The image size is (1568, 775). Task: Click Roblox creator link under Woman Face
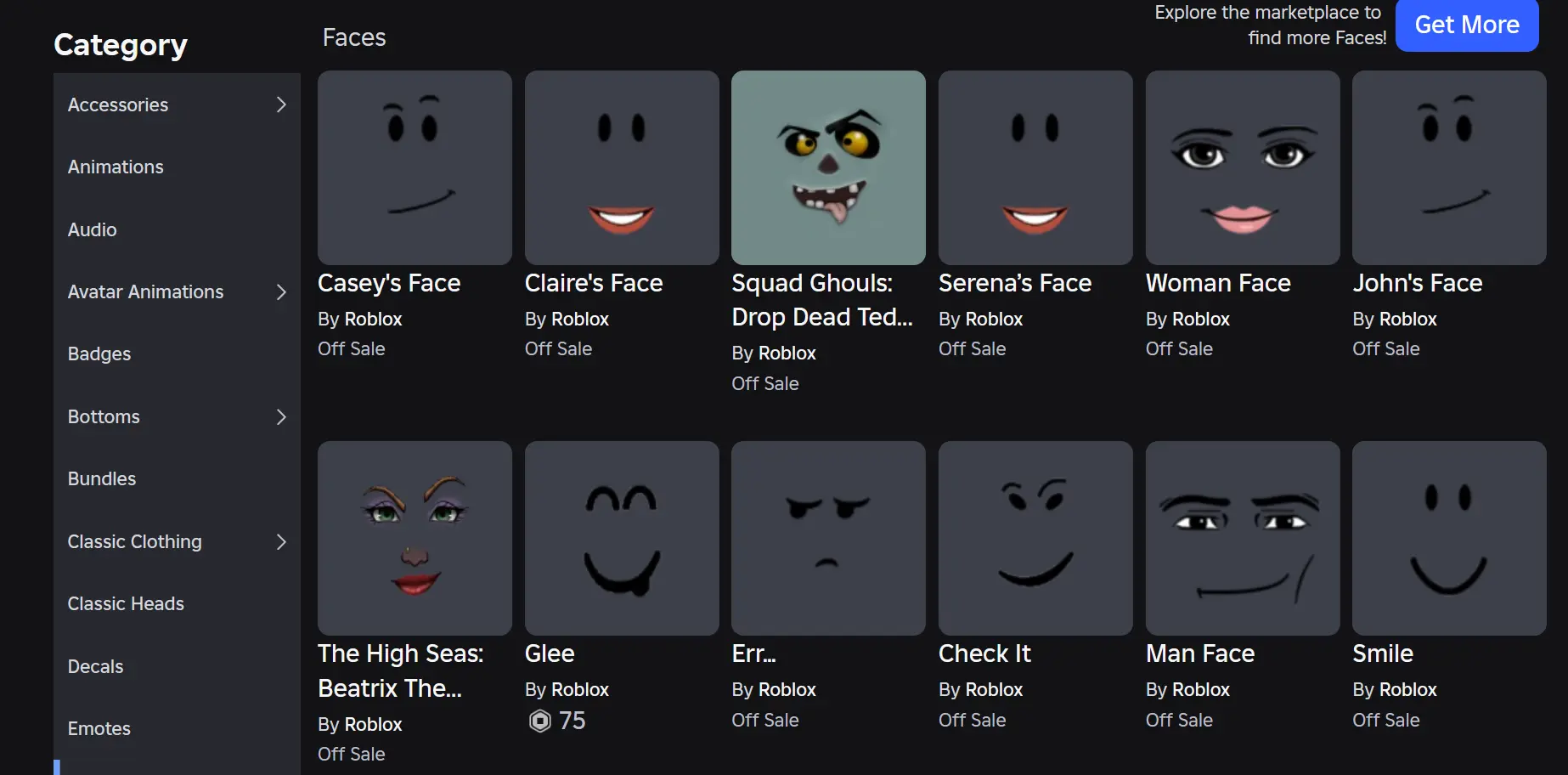1201,320
